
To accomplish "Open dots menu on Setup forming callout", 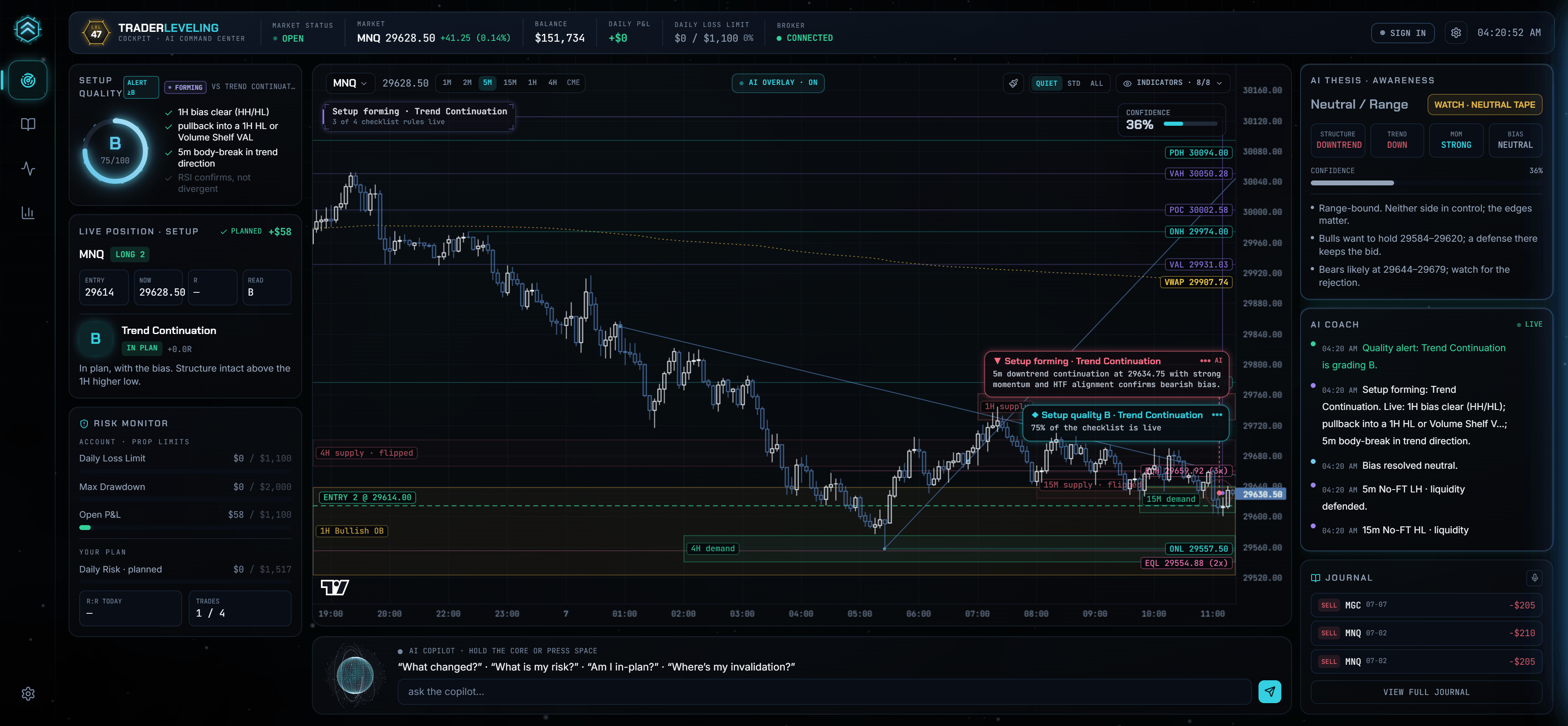I will (x=1205, y=361).
